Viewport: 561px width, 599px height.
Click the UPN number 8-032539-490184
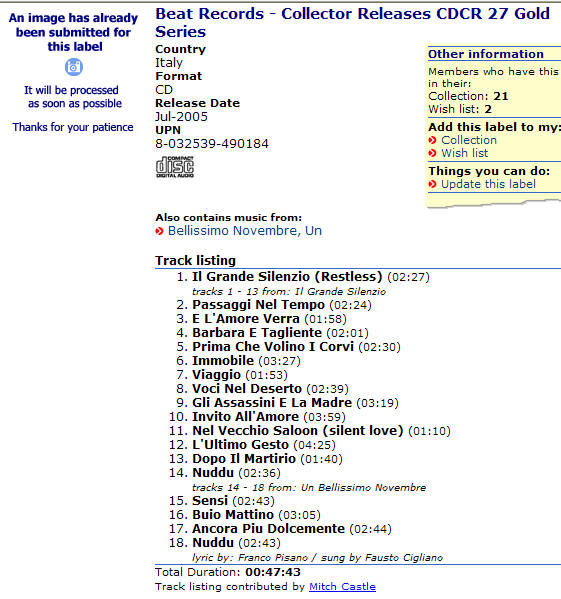pos(212,144)
